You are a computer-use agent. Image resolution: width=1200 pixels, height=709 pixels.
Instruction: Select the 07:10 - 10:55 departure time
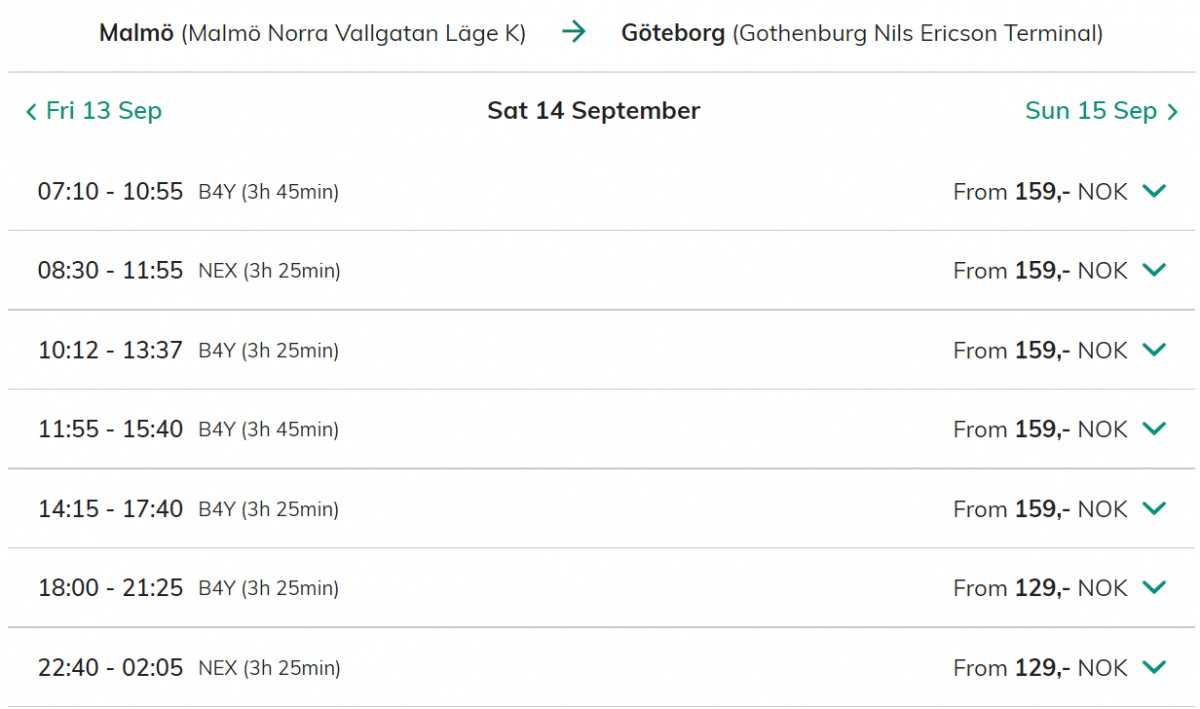point(110,191)
